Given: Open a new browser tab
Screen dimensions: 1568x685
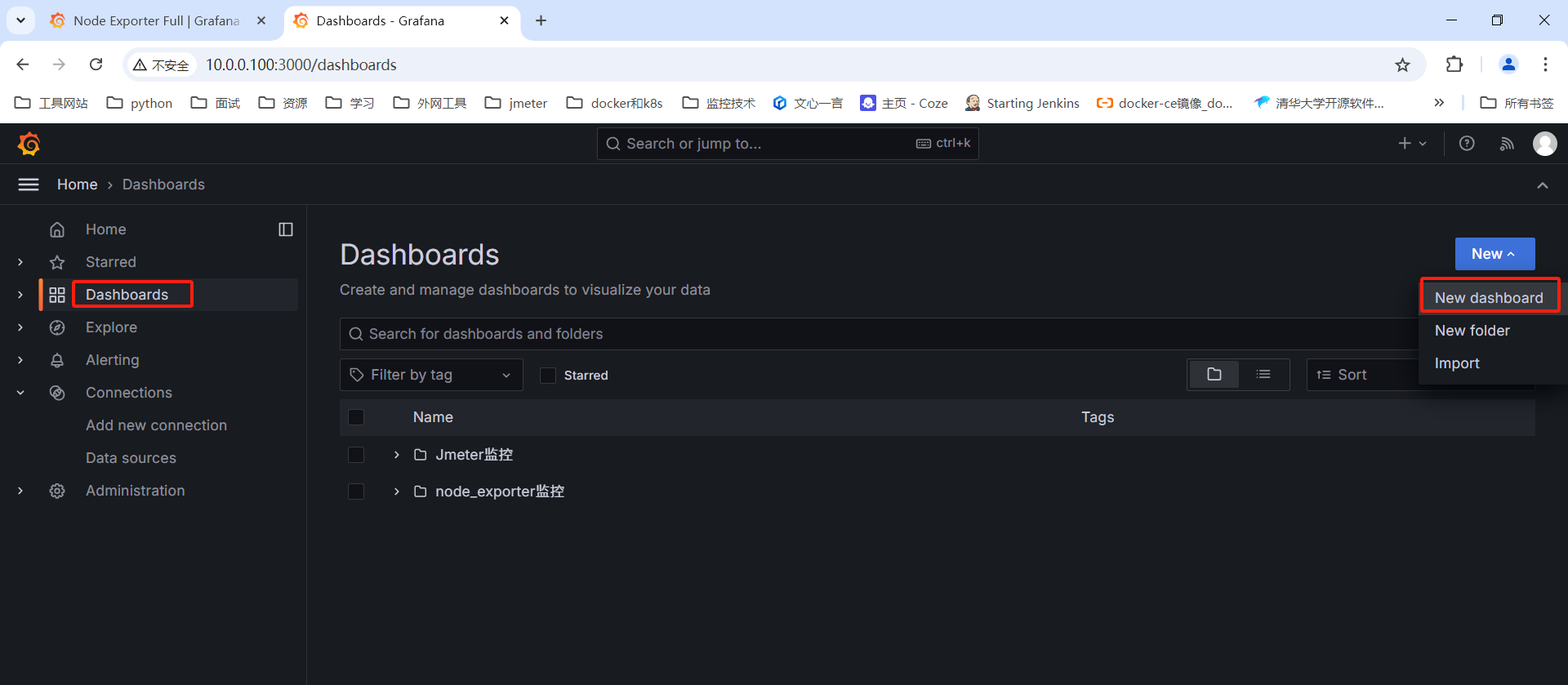Looking at the screenshot, I should coord(541,20).
